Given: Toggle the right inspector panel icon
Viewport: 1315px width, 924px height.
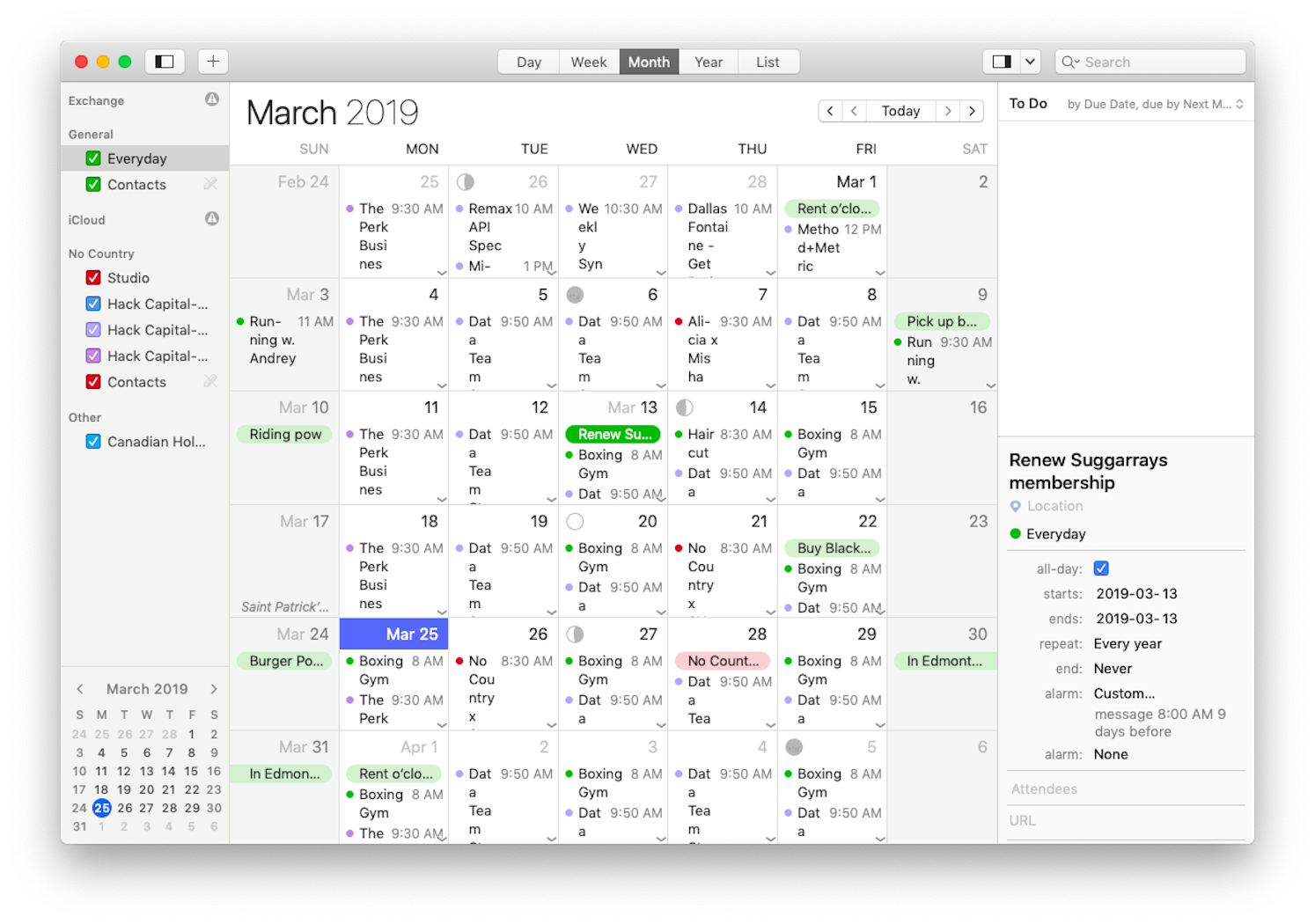Looking at the screenshot, I should tap(1002, 62).
